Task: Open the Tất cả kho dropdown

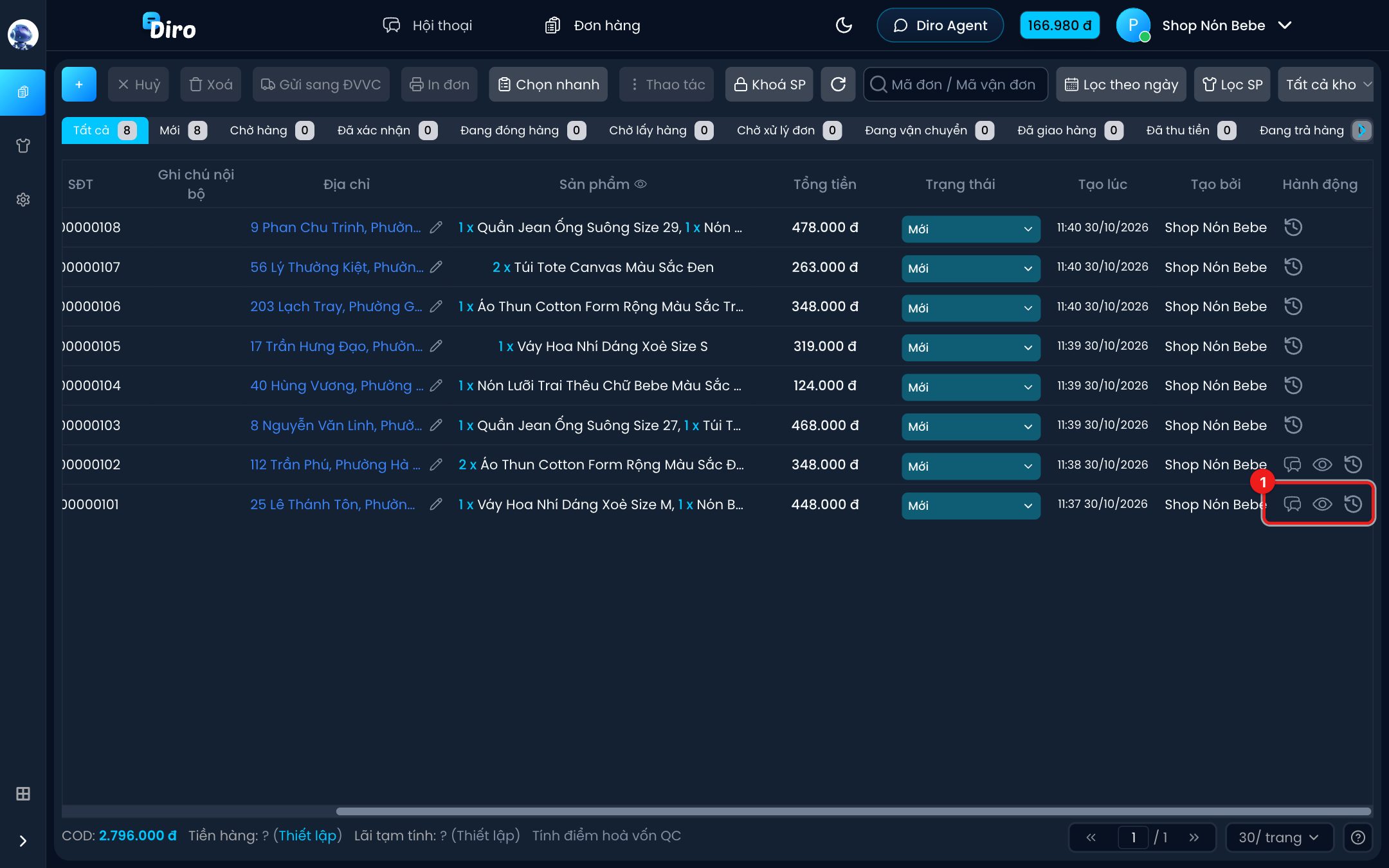Action: [x=1326, y=84]
